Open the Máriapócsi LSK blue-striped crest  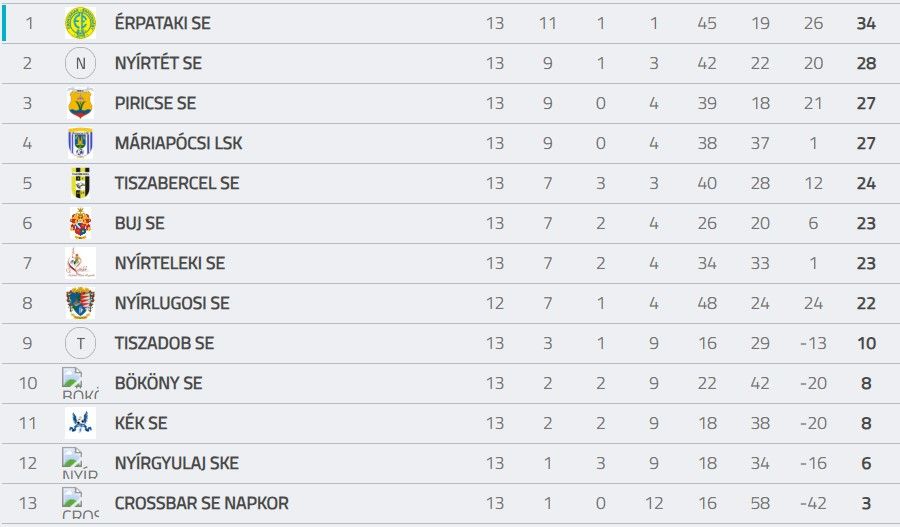click(80, 143)
